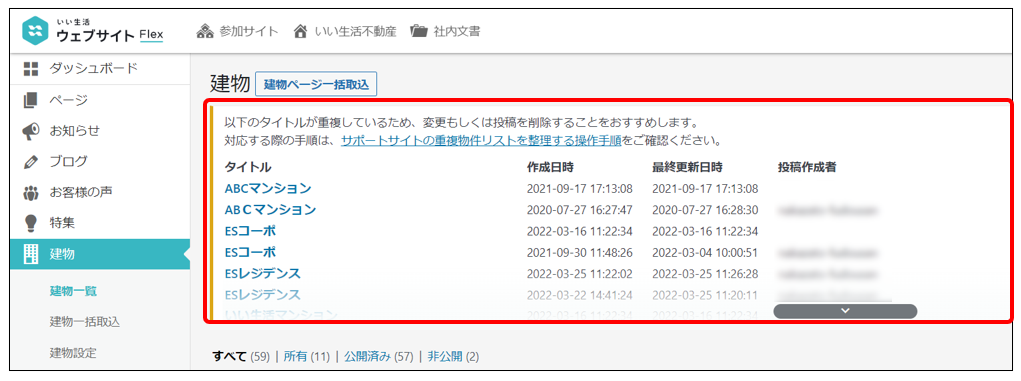This screenshot has width=1021, height=381.
Task: Click the お知らせ megaphone icon
Action: tap(31, 131)
